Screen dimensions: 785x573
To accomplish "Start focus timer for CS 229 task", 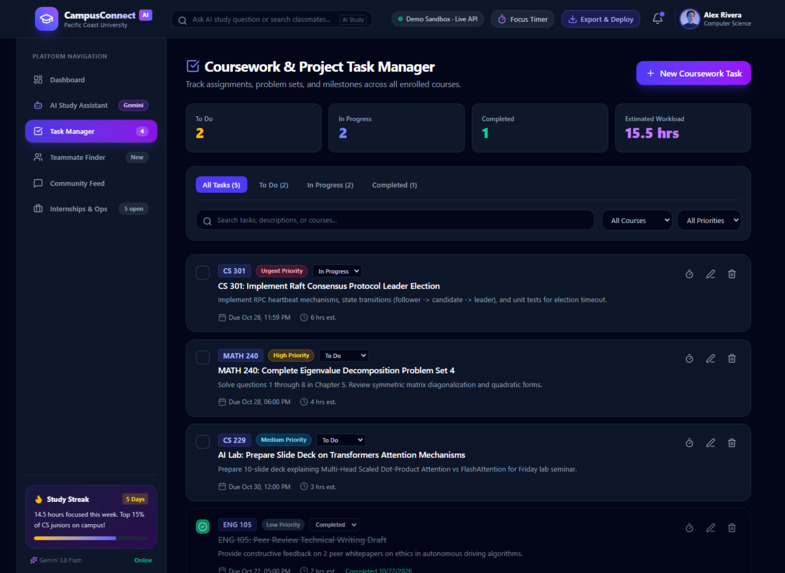I will click(x=689, y=443).
